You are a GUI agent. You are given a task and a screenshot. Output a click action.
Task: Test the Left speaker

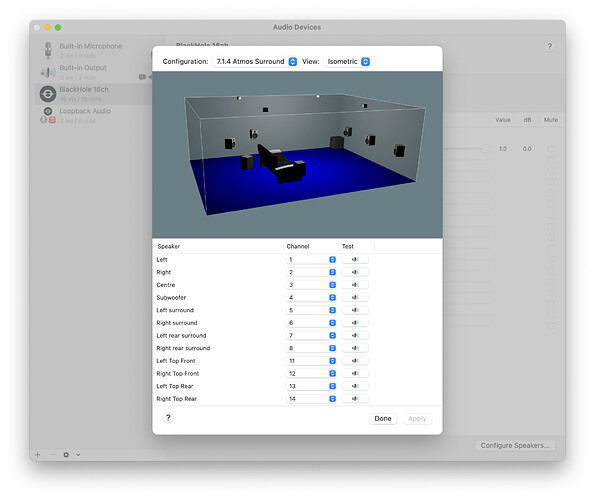point(355,259)
